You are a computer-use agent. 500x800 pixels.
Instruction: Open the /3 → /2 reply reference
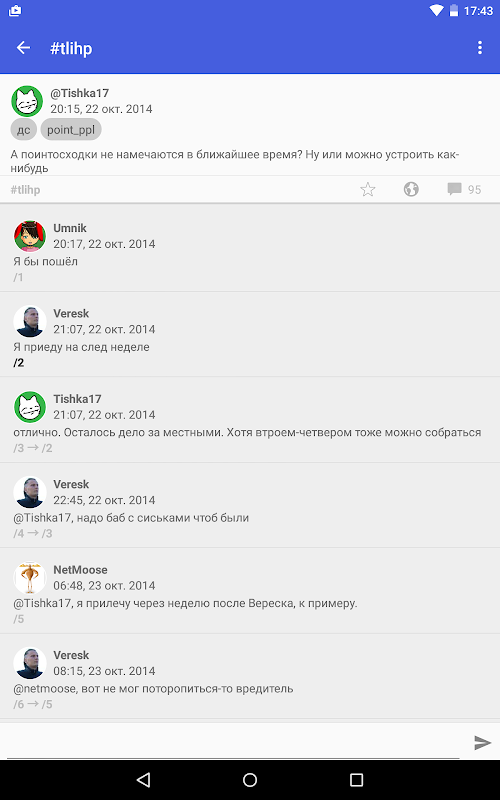tap(33, 448)
